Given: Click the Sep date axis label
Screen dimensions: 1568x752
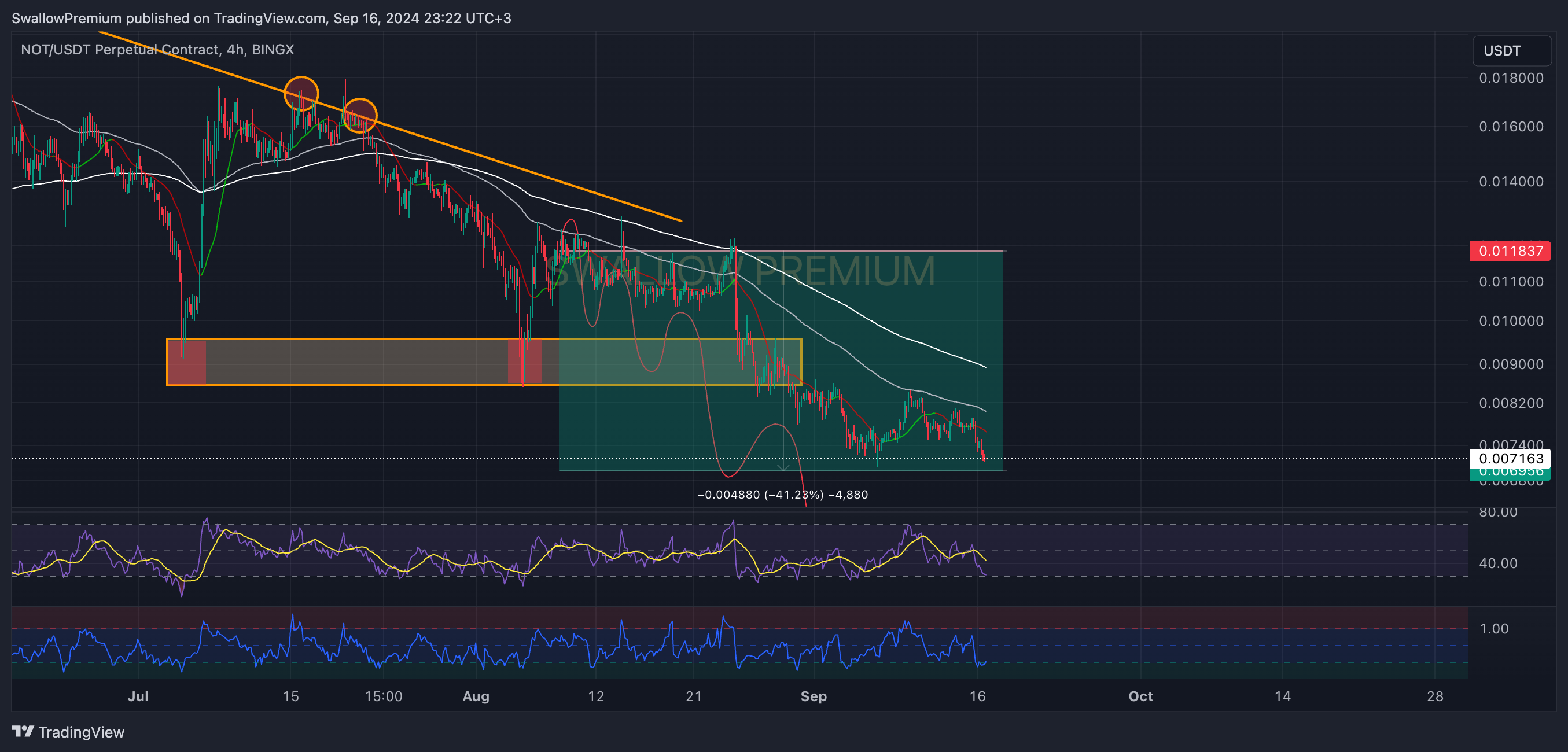Looking at the screenshot, I should point(814,696).
